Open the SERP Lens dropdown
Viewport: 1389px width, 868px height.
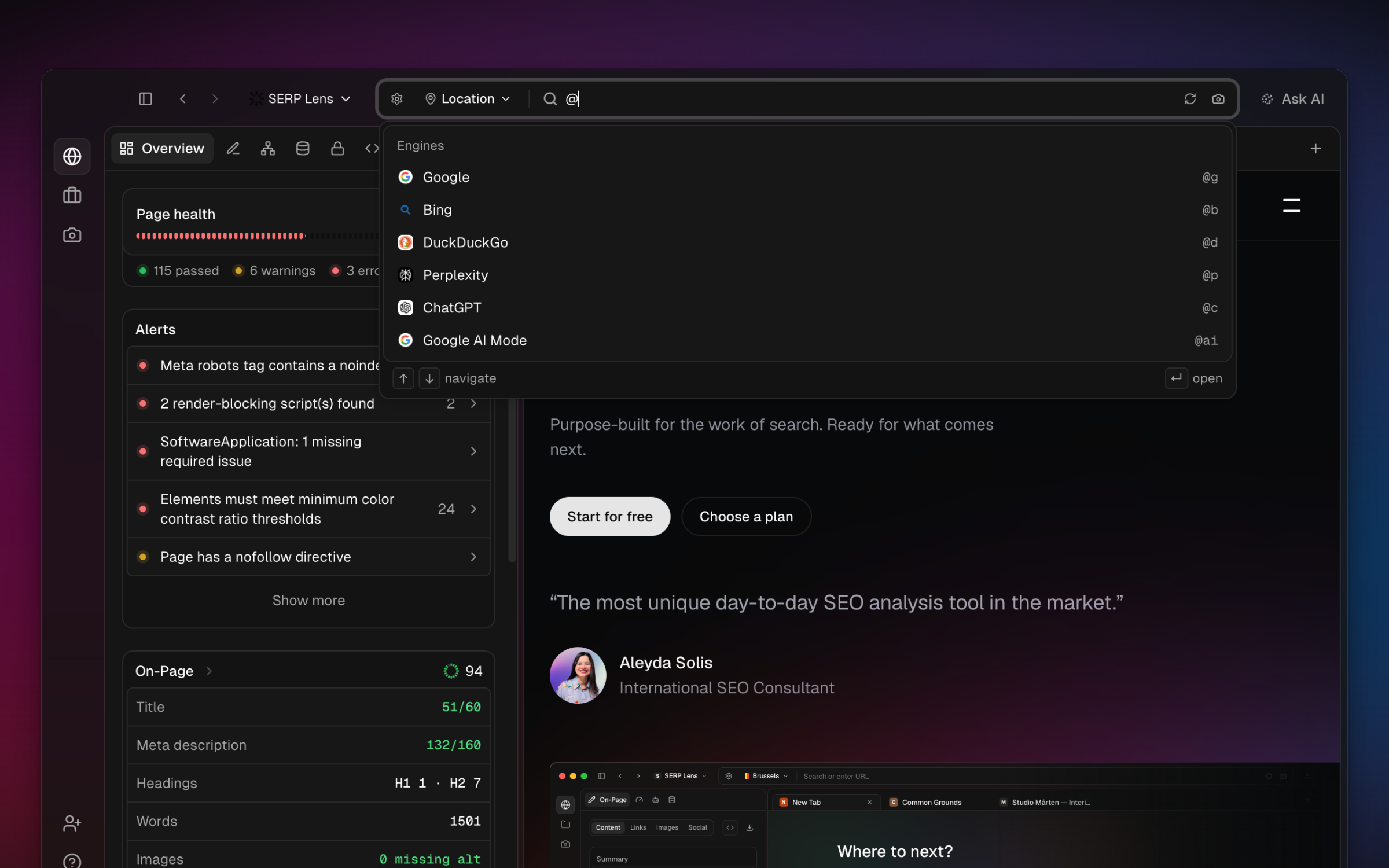(300, 99)
